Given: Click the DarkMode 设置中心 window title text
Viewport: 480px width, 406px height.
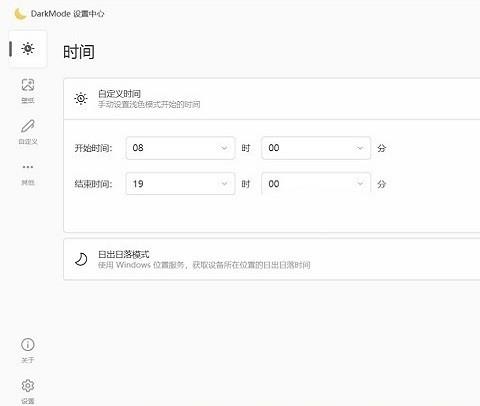Looking at the screenshot, I should 67,14.
